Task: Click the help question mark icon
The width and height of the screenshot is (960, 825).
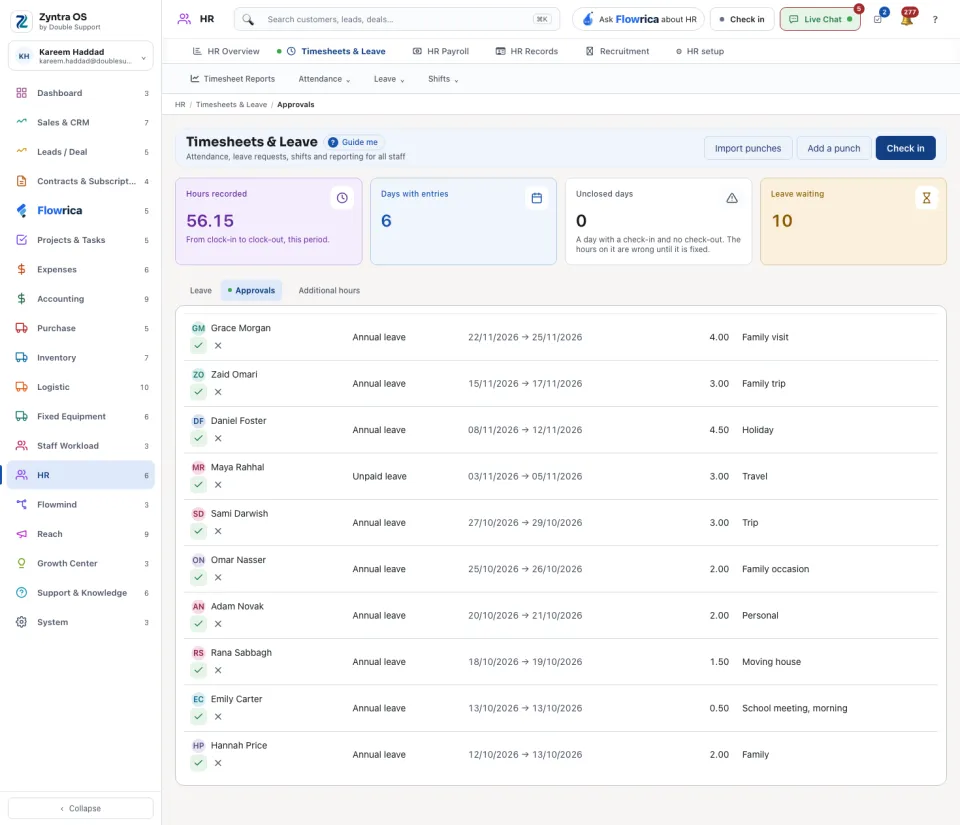Action: coord(935,20)
